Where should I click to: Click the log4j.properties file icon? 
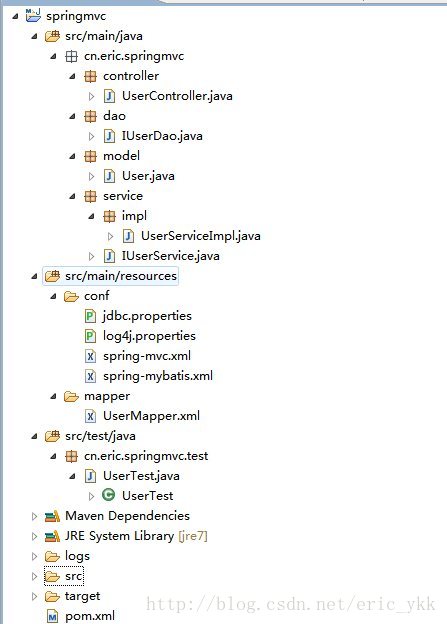[90, 336]
